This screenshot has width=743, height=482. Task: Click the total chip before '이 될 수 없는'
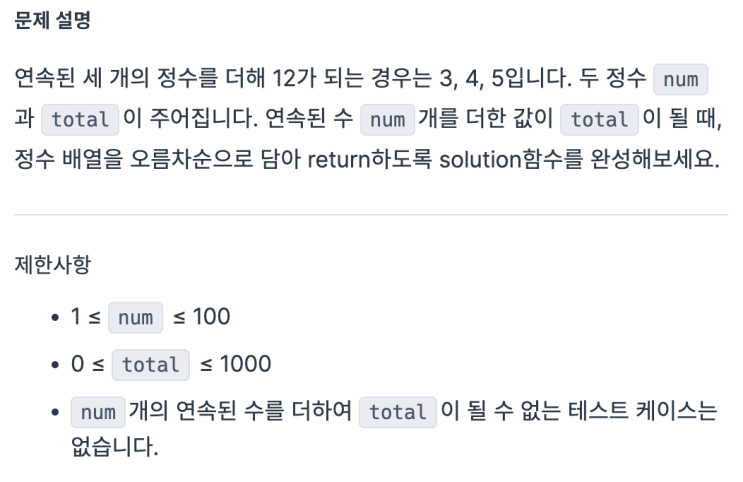(398, 412)
